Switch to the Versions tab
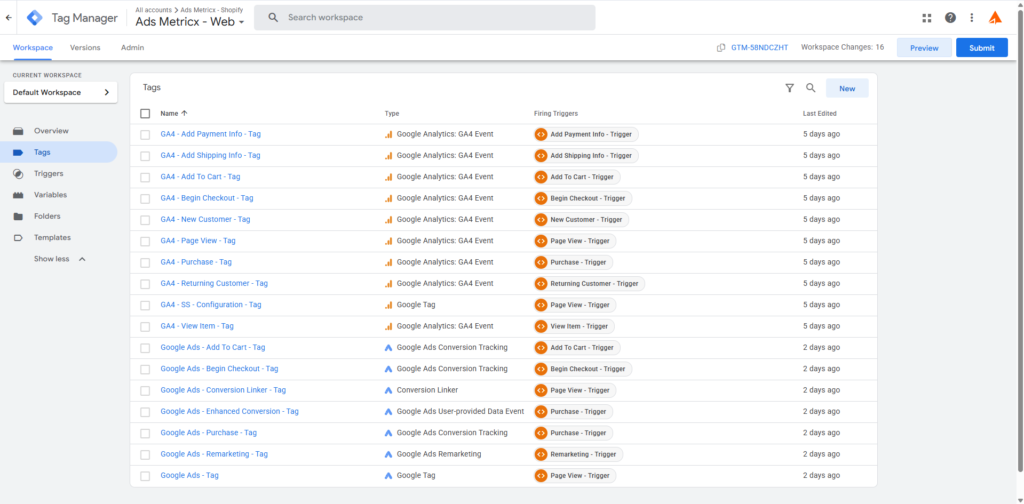The image size is (1024, 504). (x=85, y=48)
